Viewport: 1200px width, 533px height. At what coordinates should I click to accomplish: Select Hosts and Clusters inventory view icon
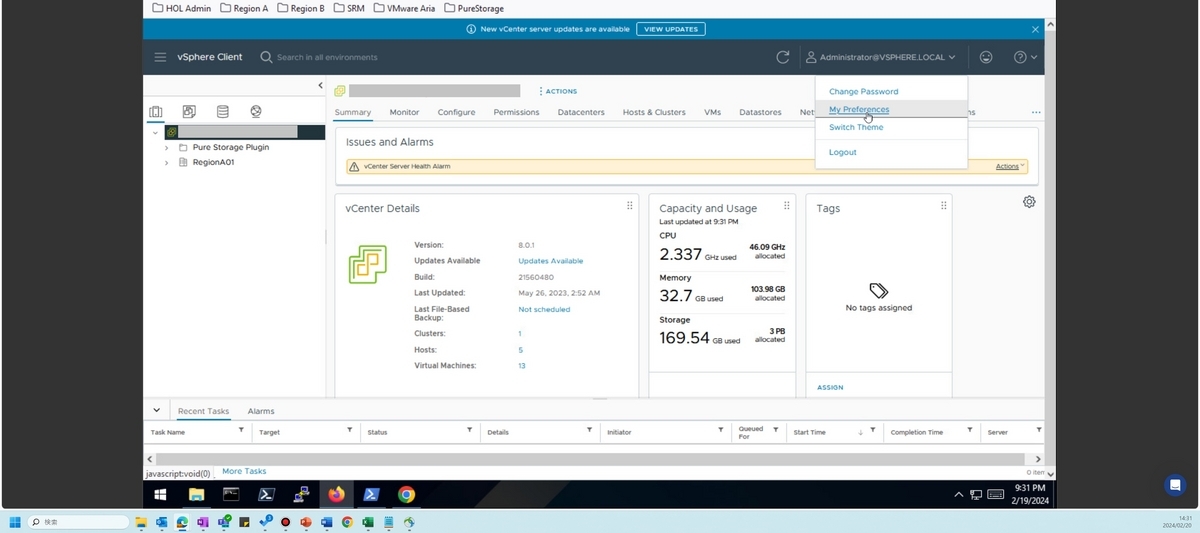tap(156, 112)
